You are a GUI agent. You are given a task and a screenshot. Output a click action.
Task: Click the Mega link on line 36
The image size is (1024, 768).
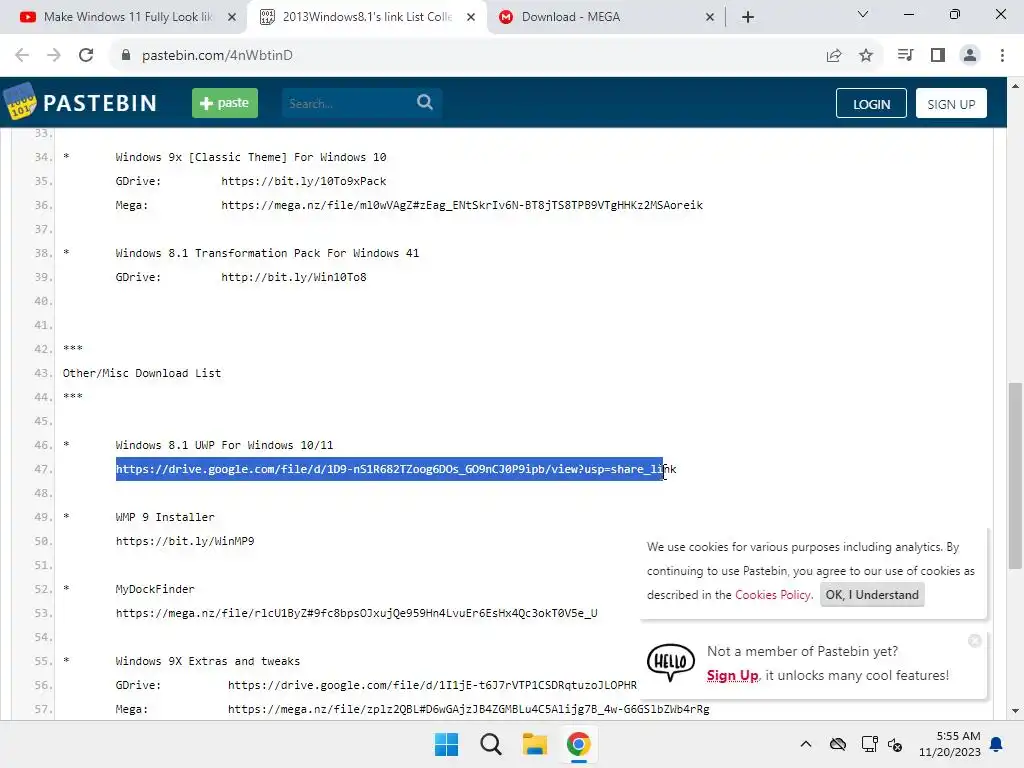click(462, 205)
